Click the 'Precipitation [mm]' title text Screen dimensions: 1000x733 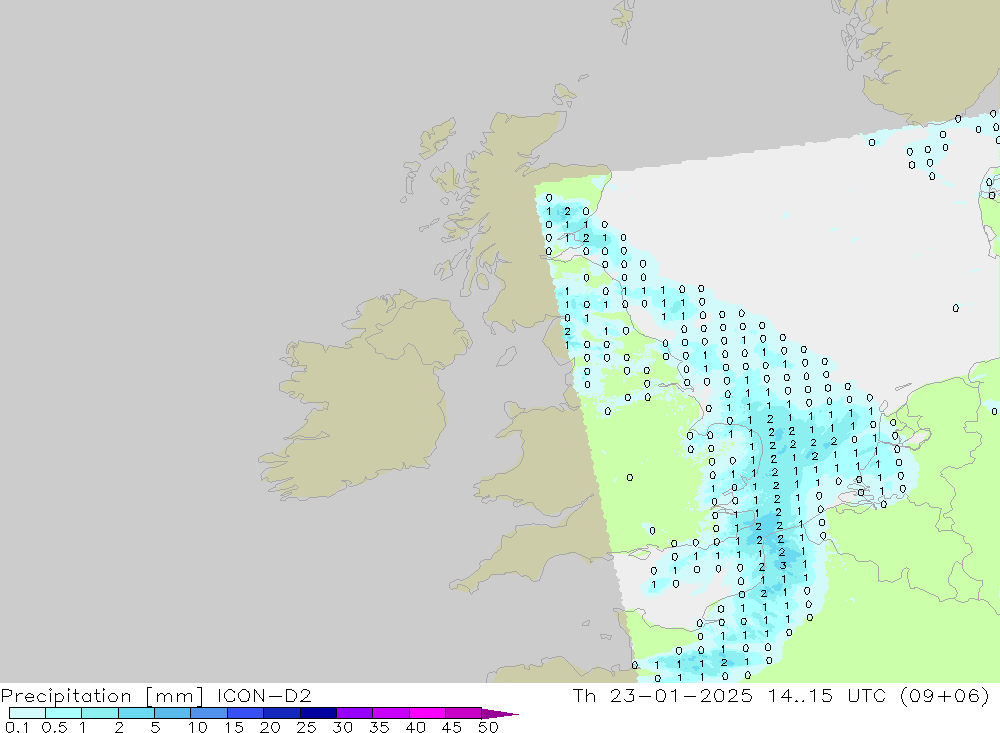103,695
